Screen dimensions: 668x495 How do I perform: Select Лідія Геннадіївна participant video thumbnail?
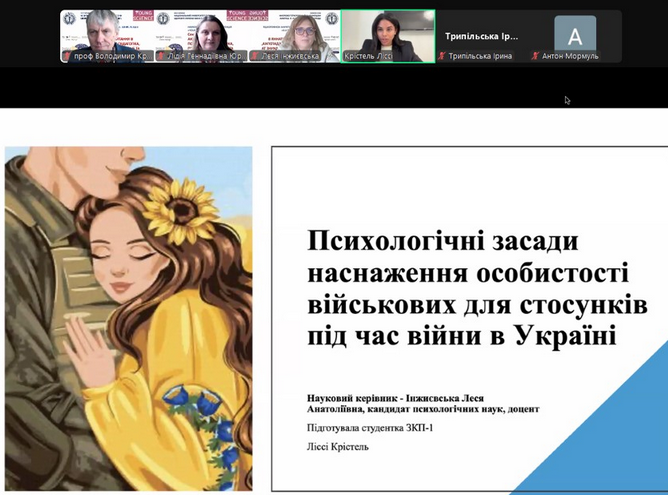pos(201,36)
